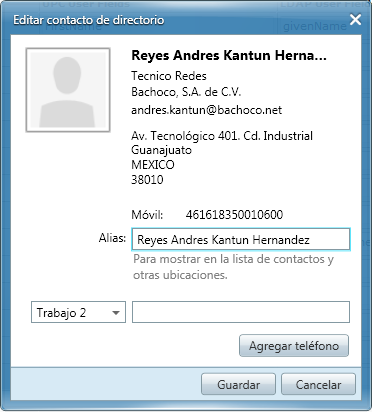Click postal code 38010
Image resolution: width=372 pixels, height=412 pixels.
(x=147, y=180)
